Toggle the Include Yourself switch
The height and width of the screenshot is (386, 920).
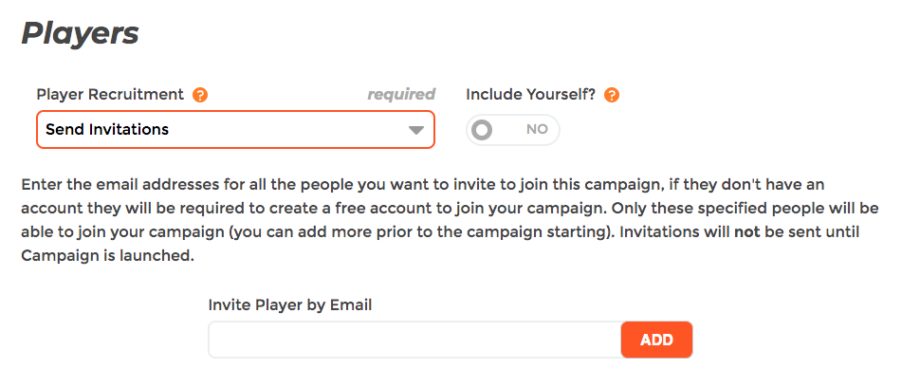click(513, 130)
